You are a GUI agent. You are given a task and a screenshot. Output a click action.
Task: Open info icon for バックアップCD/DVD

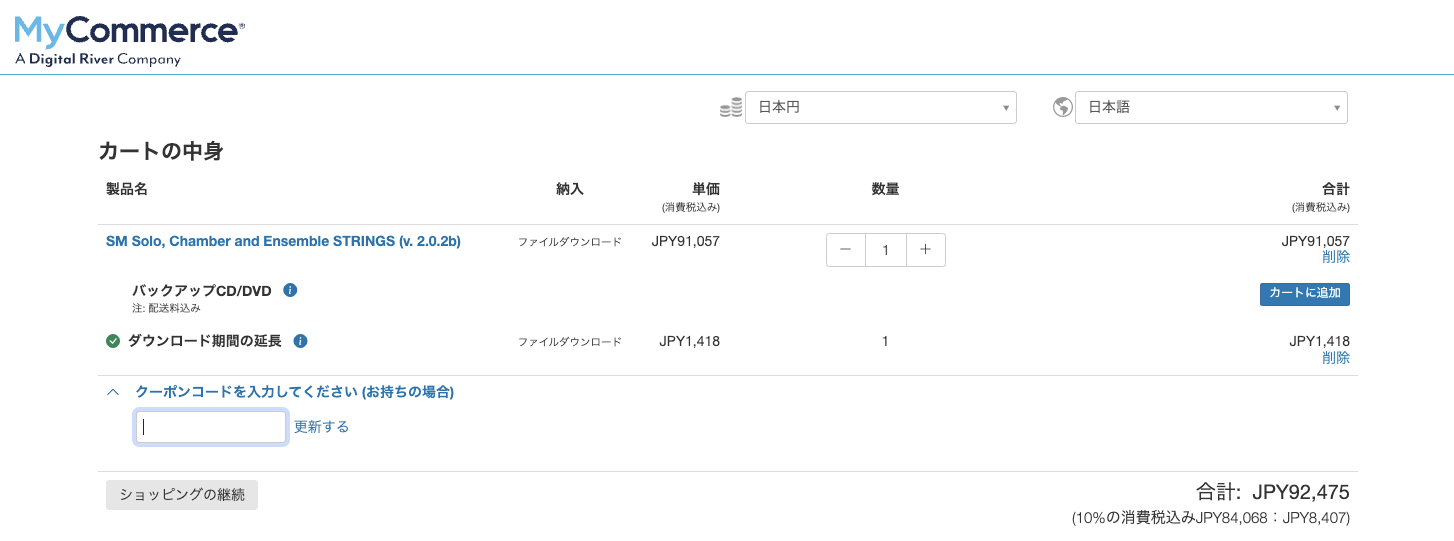pyautogui.click(x=290, y=290)
